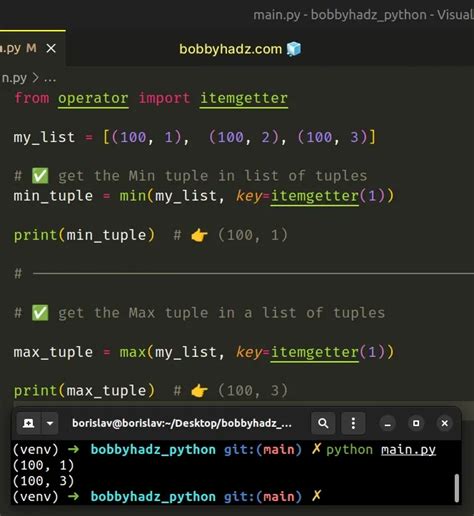Viewport: 474px width, 516px height.
Task: Select the main.py editor tab
Action: (x=32, y=48)
